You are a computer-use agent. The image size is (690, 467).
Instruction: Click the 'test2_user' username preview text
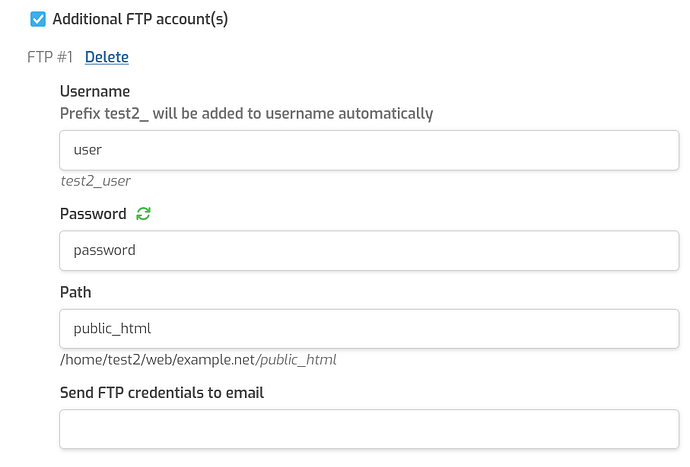coord(95,181)
